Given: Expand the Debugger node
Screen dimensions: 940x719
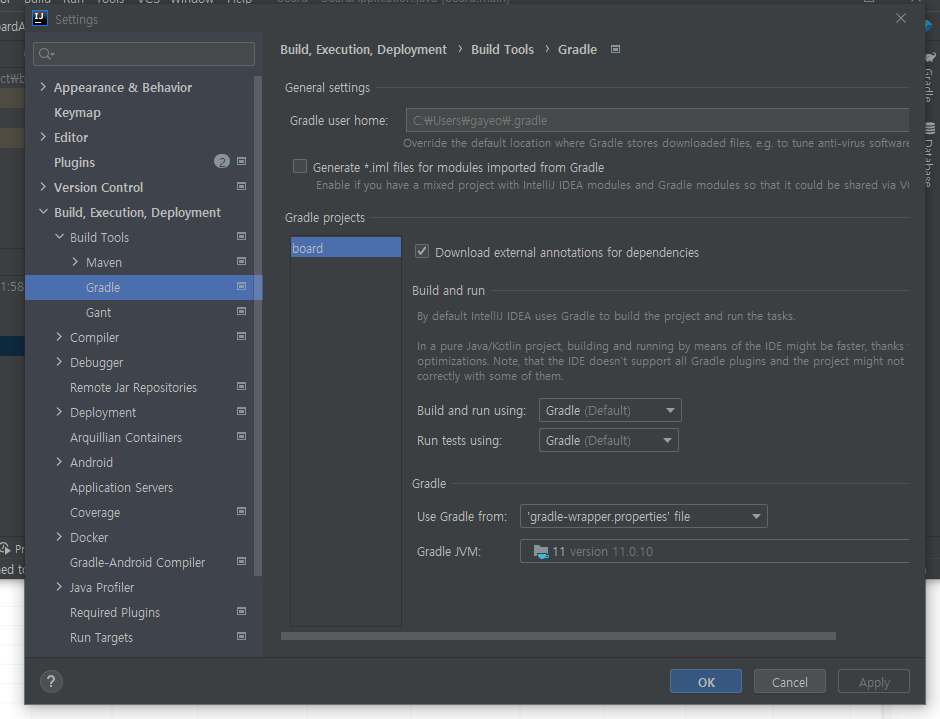Looking at the screenshot, I should click(59, 362).
